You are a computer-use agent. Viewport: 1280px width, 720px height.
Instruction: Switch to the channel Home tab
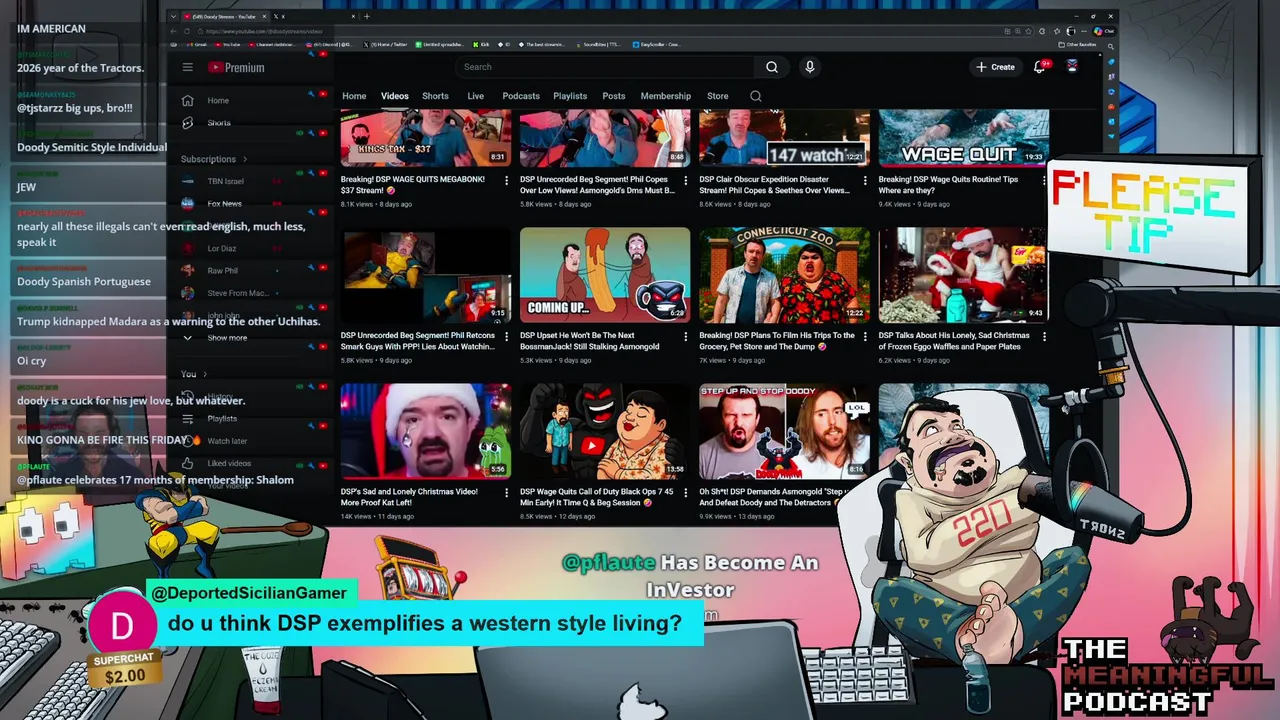[354, 96]
